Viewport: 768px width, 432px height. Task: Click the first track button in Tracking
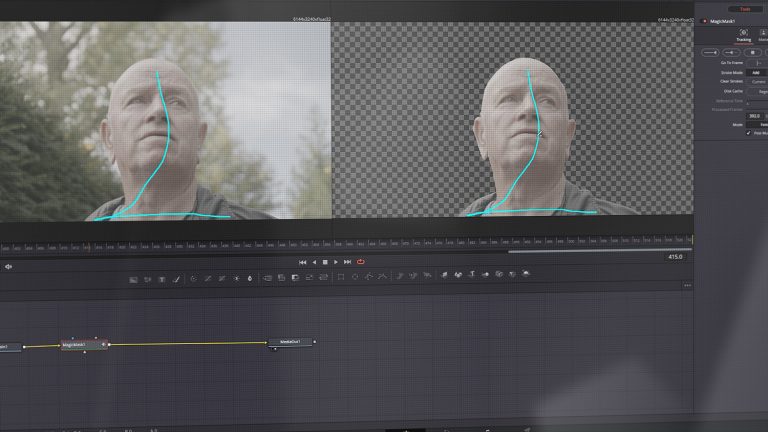(x=710, y=52)
